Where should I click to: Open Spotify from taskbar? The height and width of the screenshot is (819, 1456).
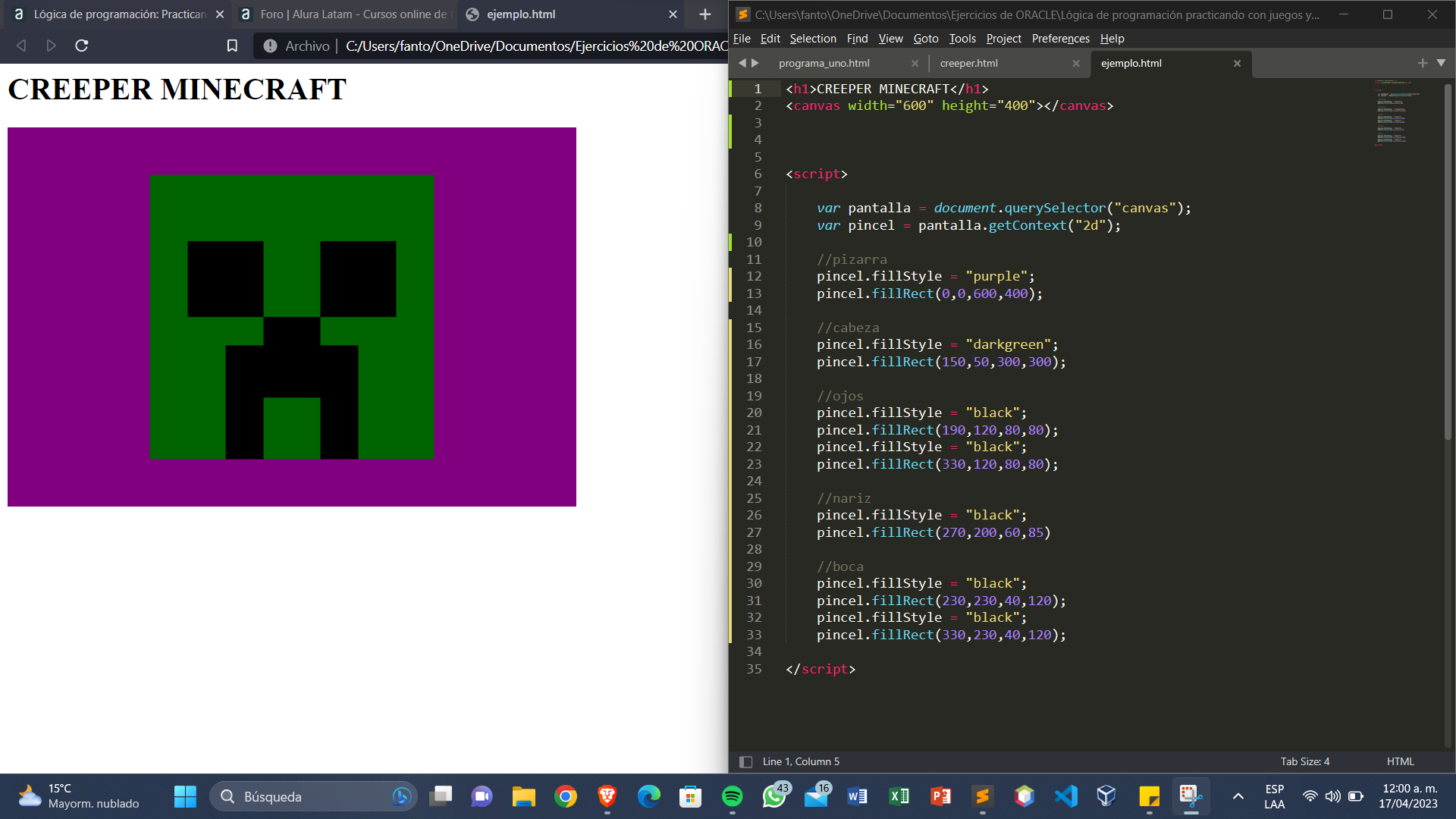coord(732,796)
